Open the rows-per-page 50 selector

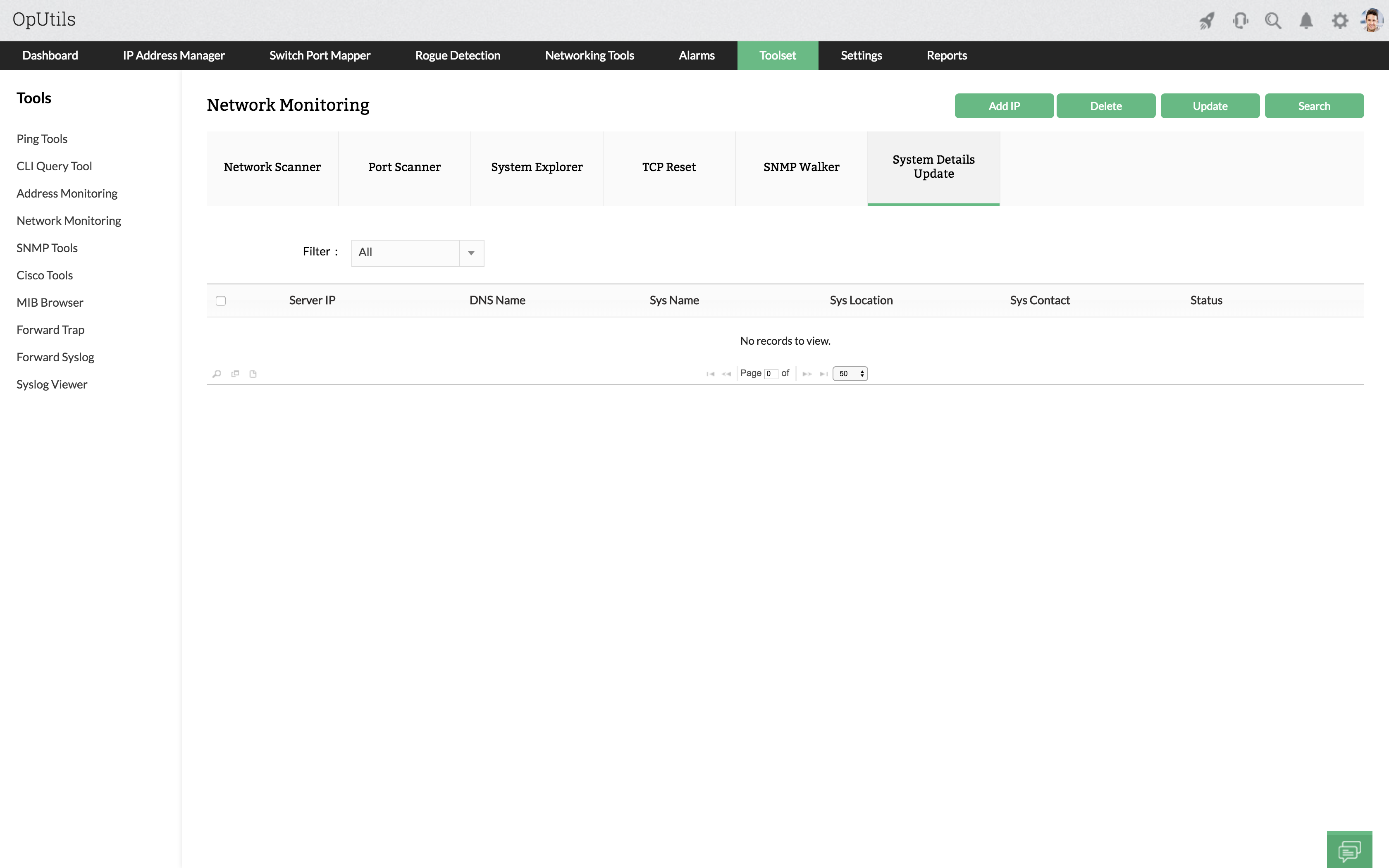point(850,374)
